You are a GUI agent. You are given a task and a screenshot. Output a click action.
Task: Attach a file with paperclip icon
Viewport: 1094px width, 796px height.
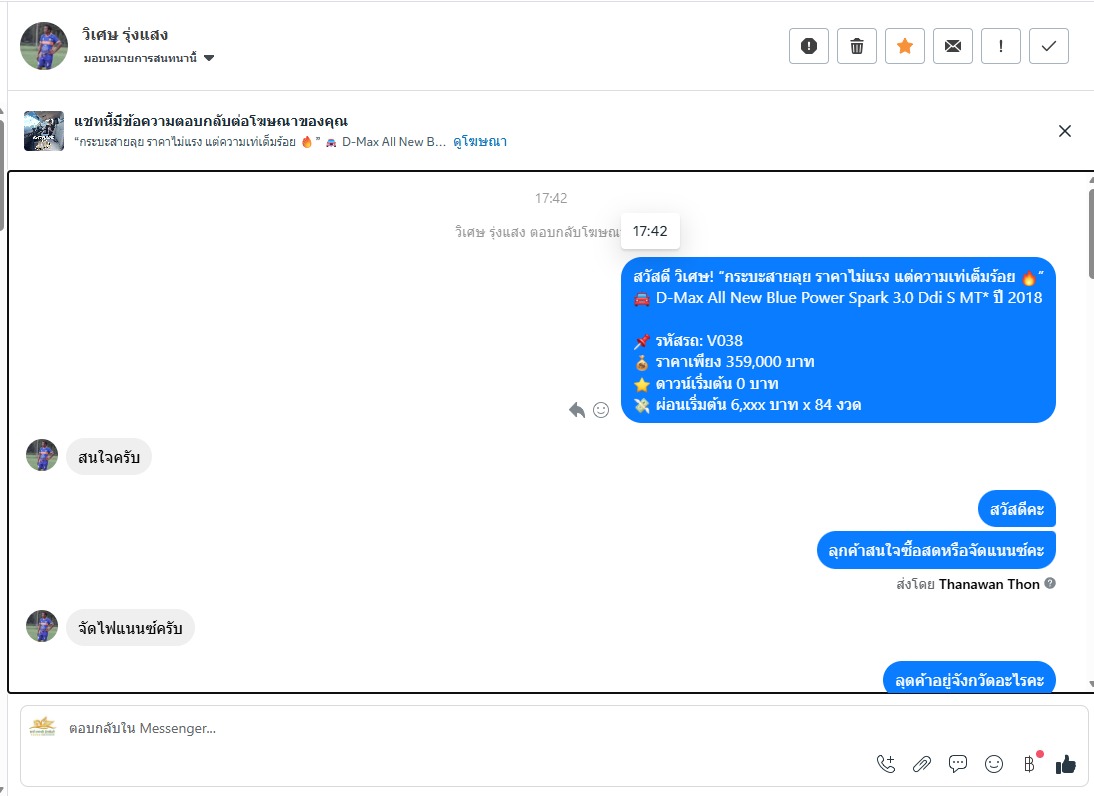[922, 765]
